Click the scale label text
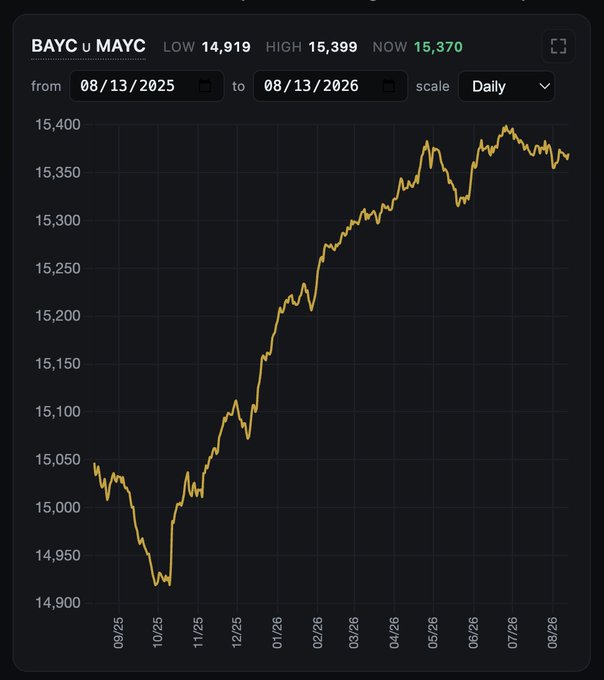The height and width of the screenshot is (680, 604). [x=432, y=86]
